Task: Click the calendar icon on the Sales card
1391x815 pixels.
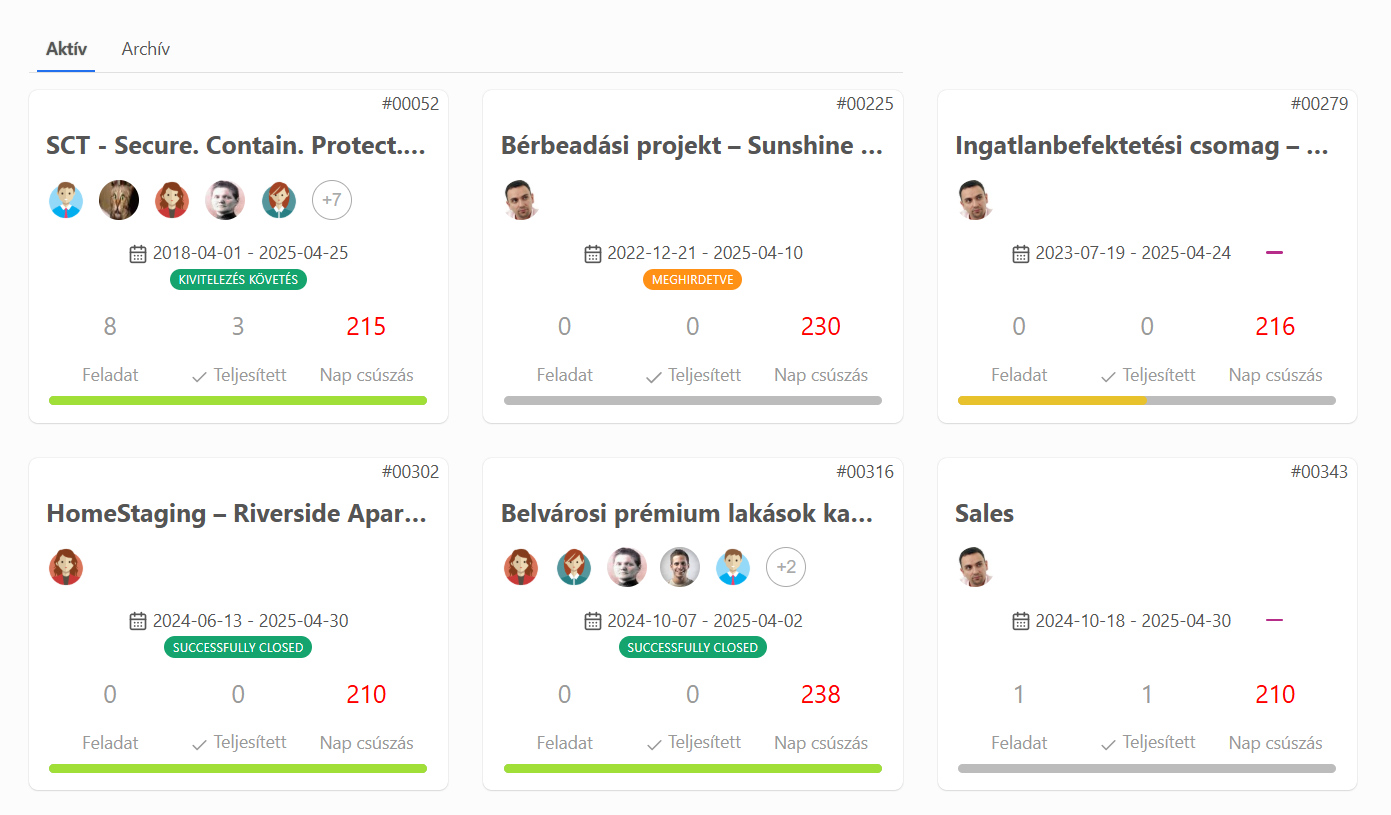Action: tap(1019, 620)
